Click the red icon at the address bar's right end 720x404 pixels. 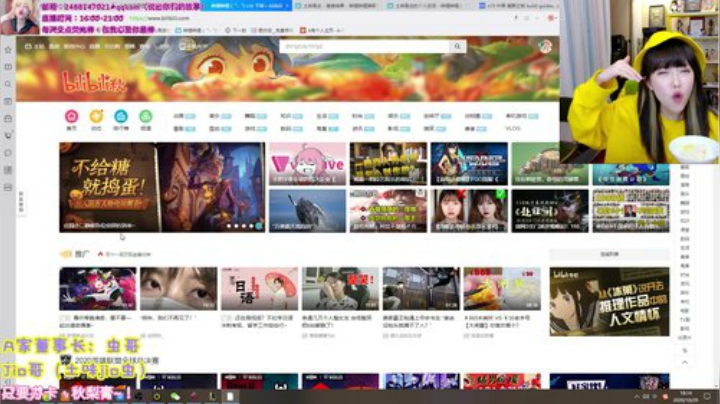click(551, 18)
